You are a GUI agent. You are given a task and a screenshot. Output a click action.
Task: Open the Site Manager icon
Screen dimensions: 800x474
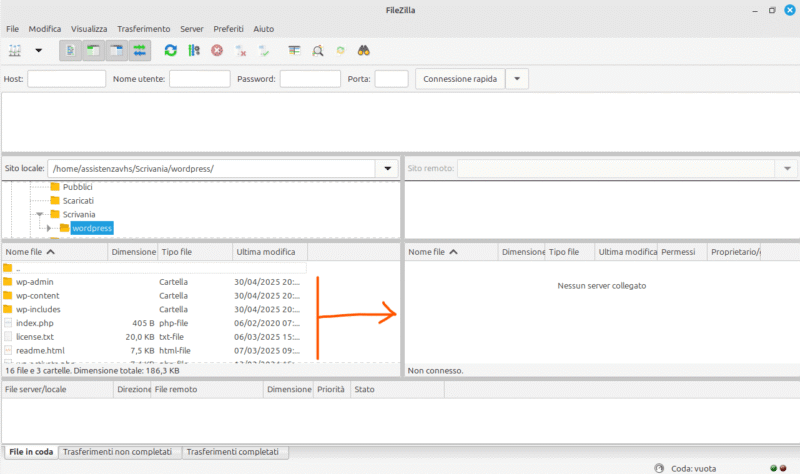15,51
